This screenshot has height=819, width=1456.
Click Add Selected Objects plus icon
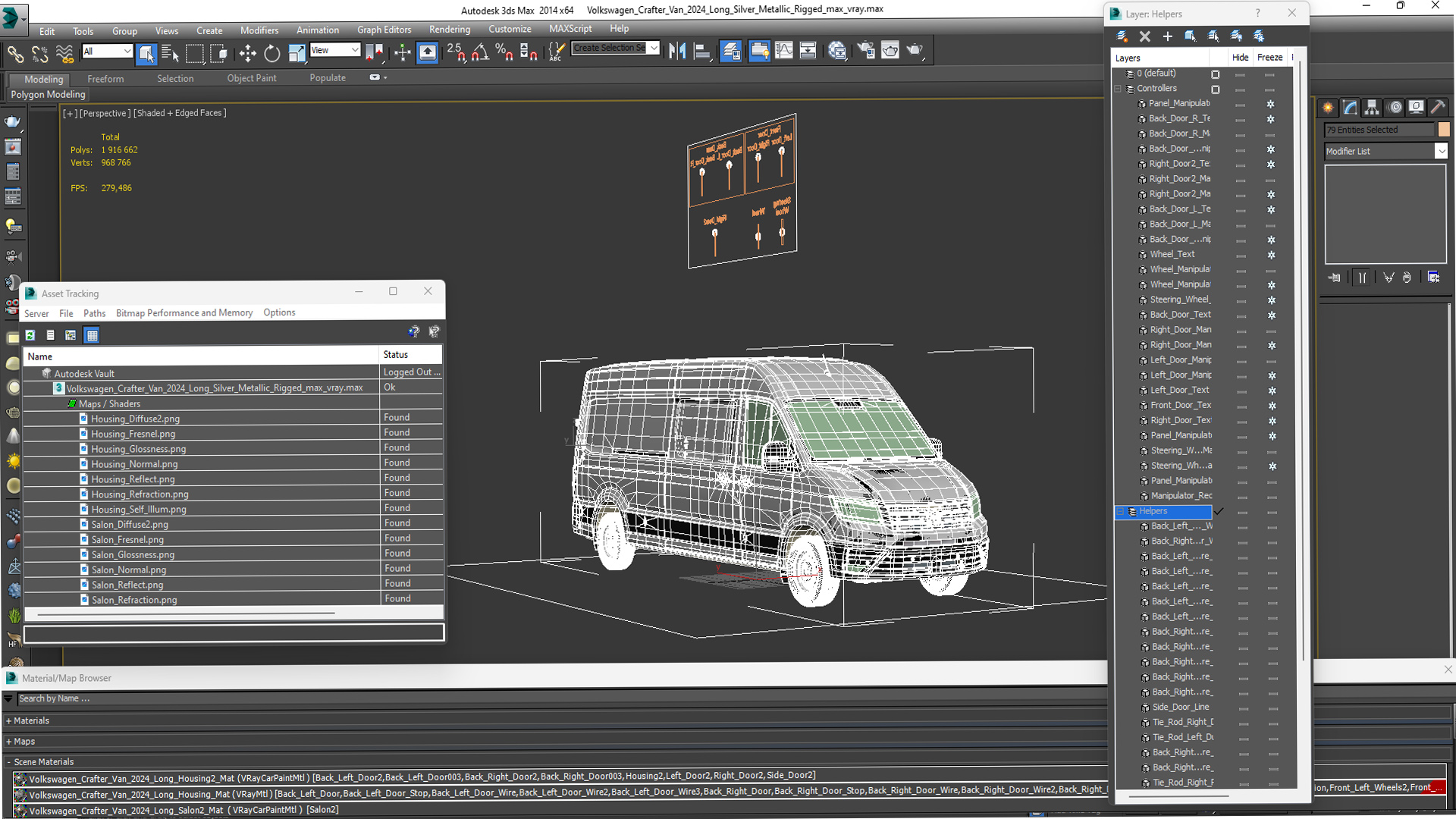[1167, 36]
